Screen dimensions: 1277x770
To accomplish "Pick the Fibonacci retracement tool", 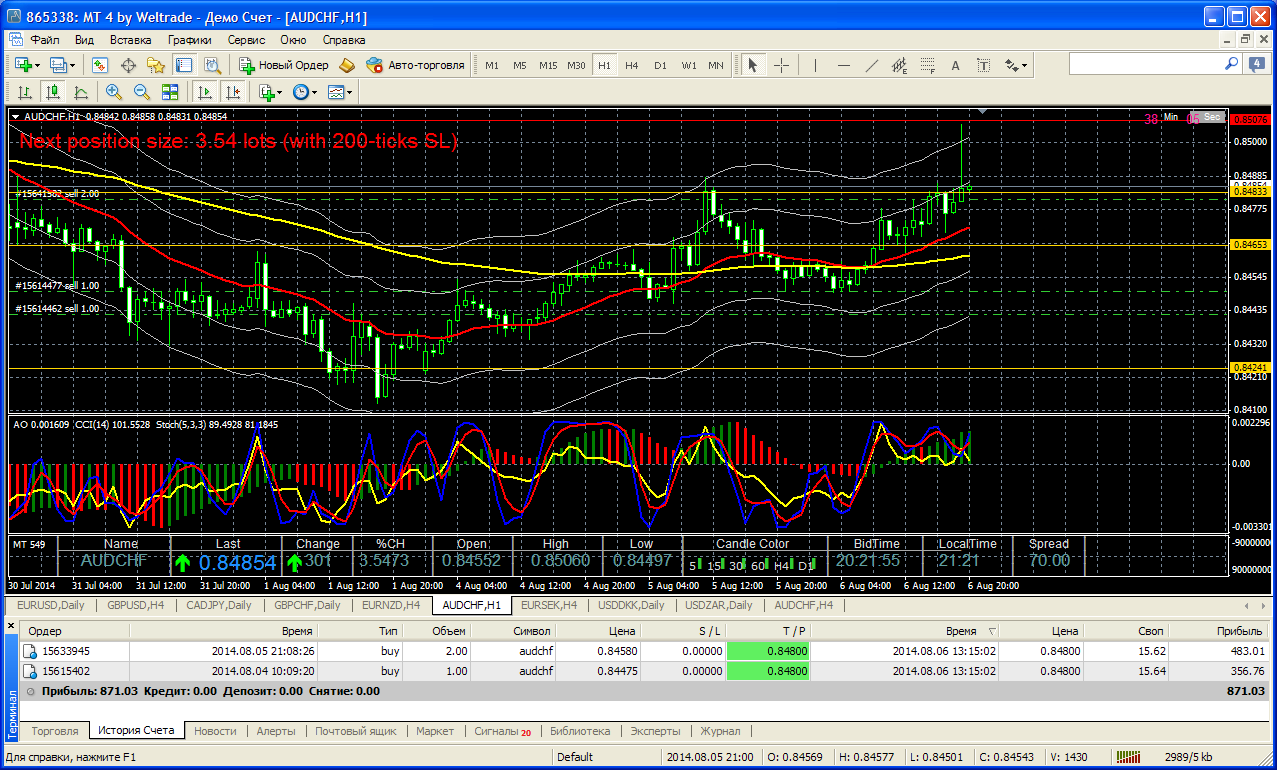I will 926,65.
